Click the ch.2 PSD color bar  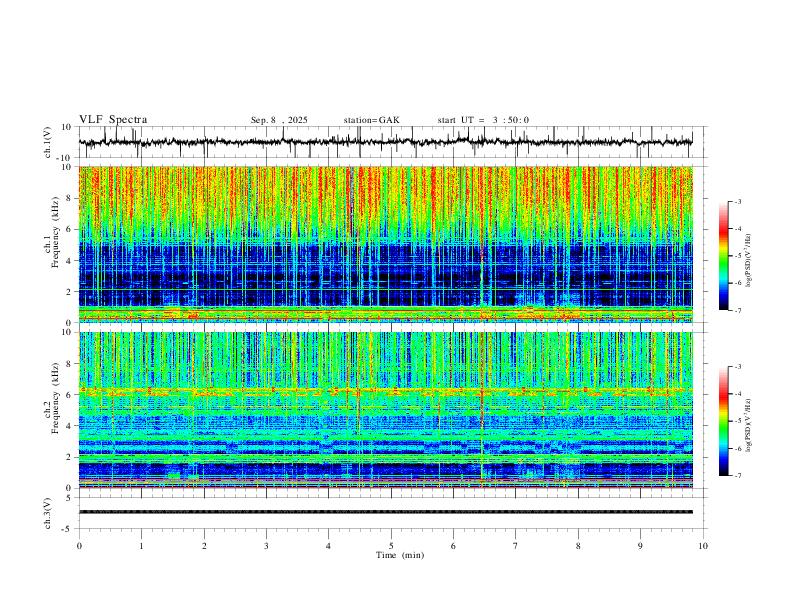(x=723, y=421)
